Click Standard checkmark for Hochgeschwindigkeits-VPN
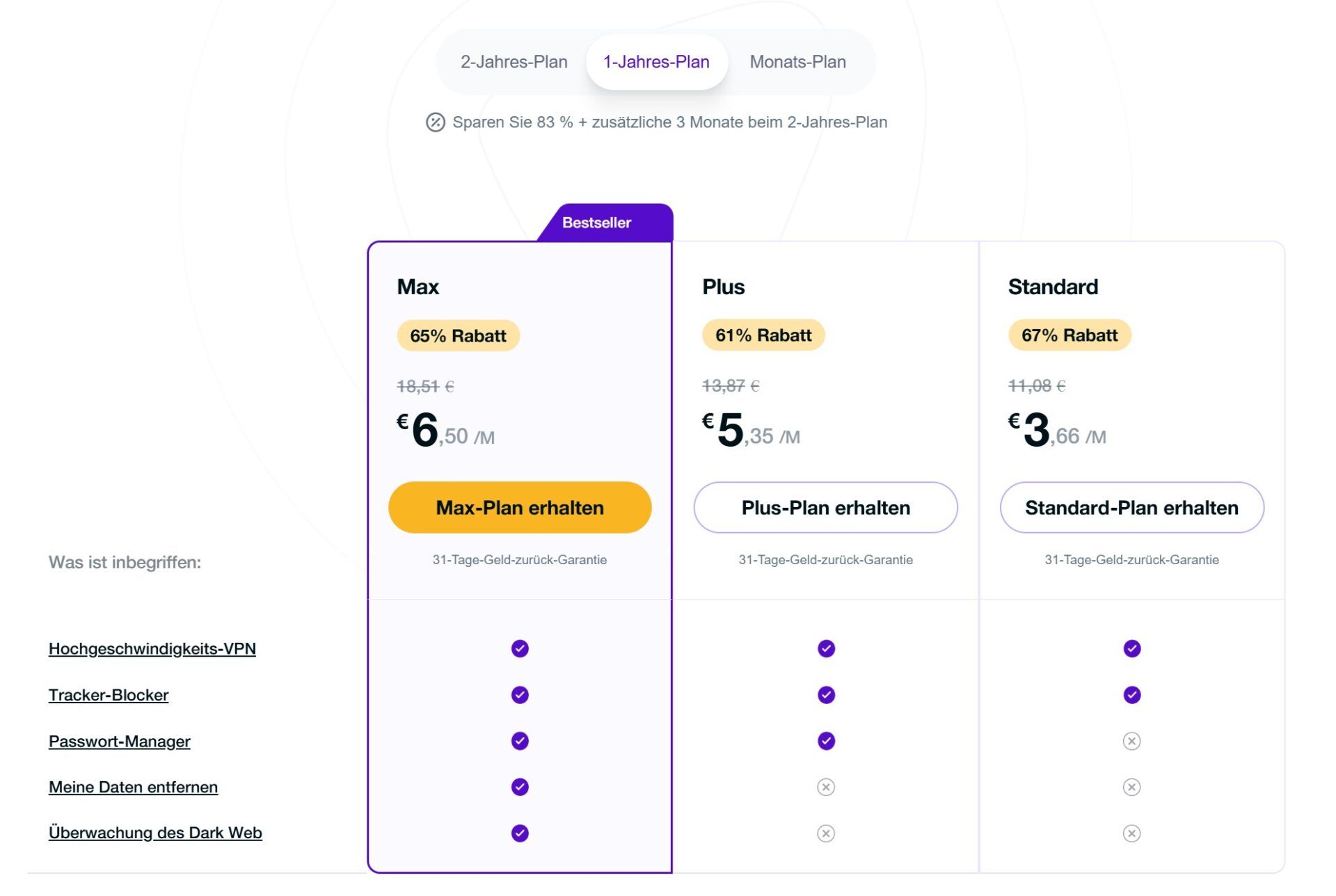The width and height of the screenshot is (1336, 896). (x=1131, y=649)
